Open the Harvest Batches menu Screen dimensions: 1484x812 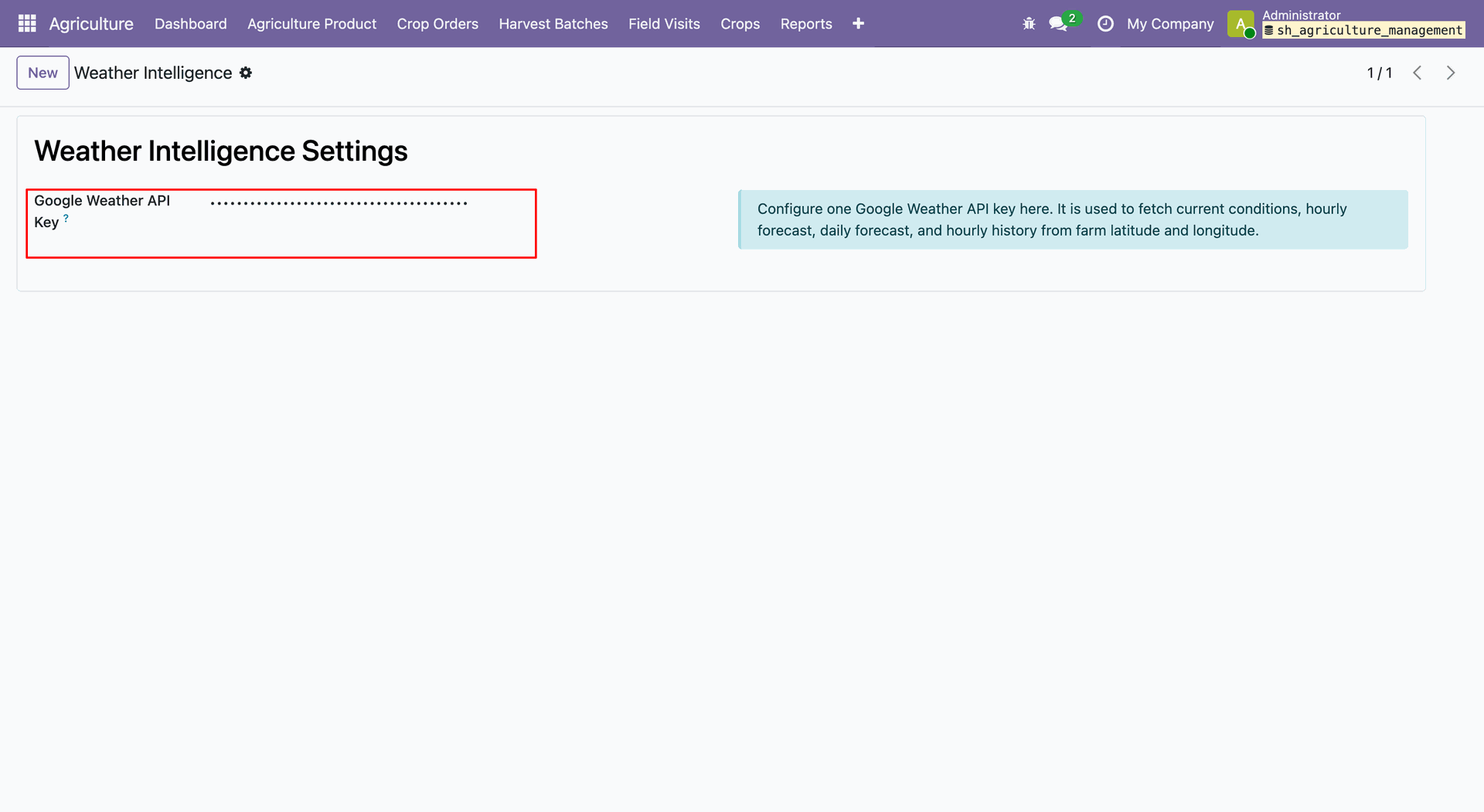[x=553, y=24]
